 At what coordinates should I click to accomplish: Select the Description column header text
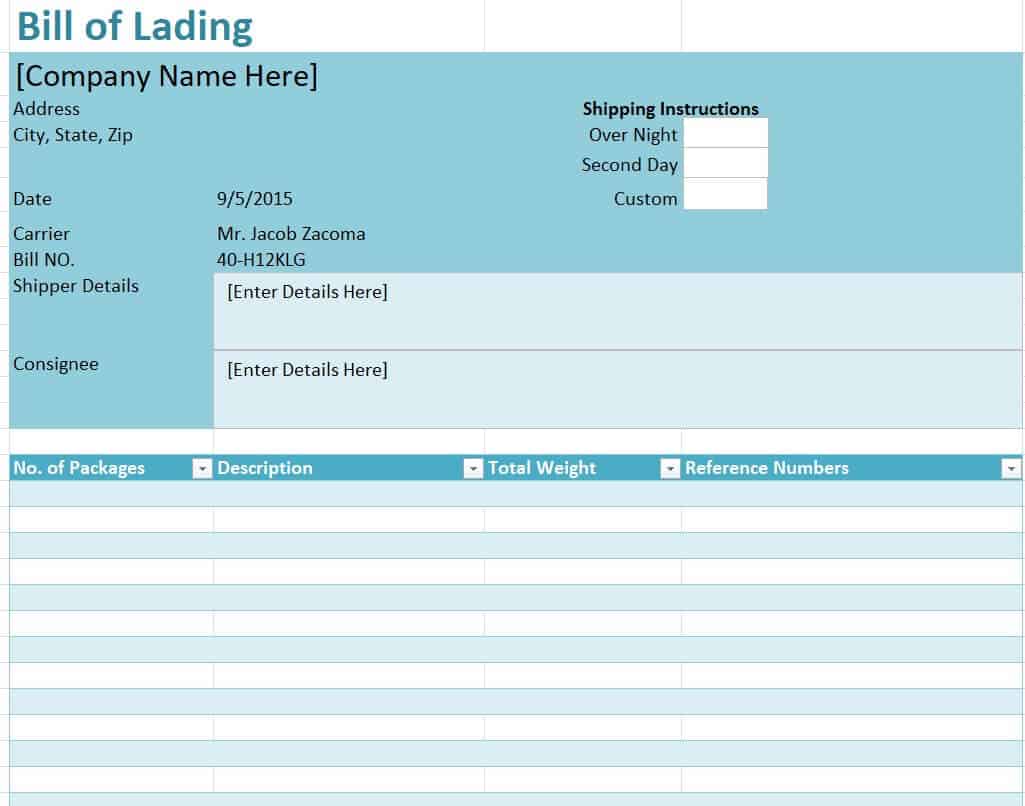pos(265,468)
